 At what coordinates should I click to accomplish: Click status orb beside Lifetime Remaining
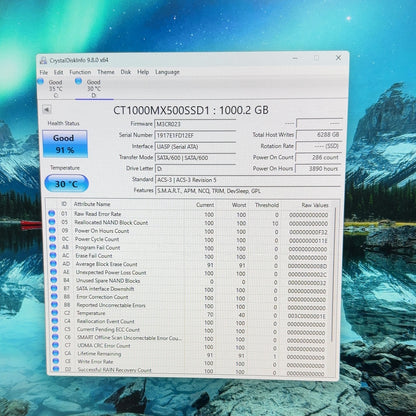click(x=55, y=353)
